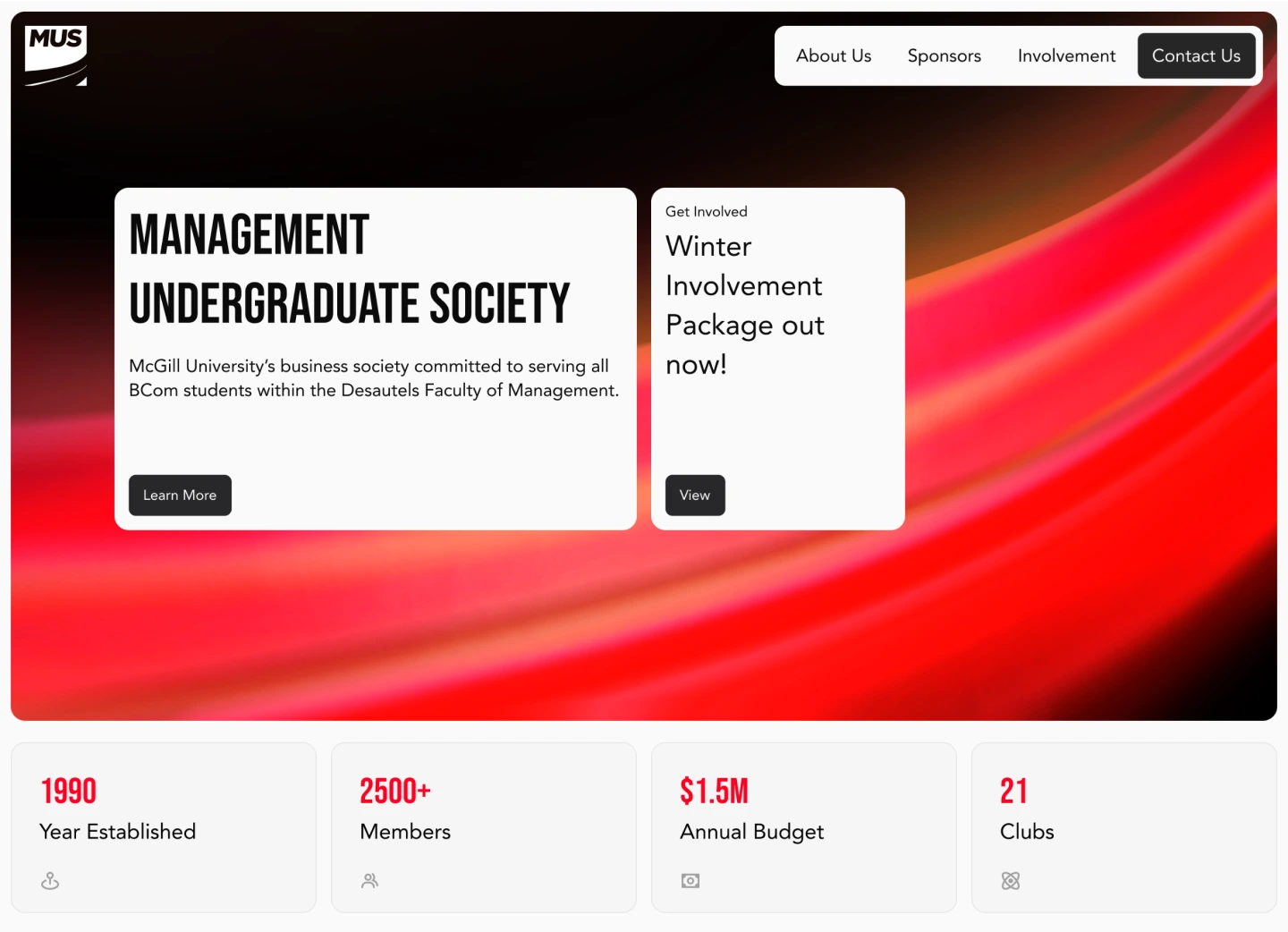
Task: Click the 21 Clubs statistic
Action: click(1013, 791)
